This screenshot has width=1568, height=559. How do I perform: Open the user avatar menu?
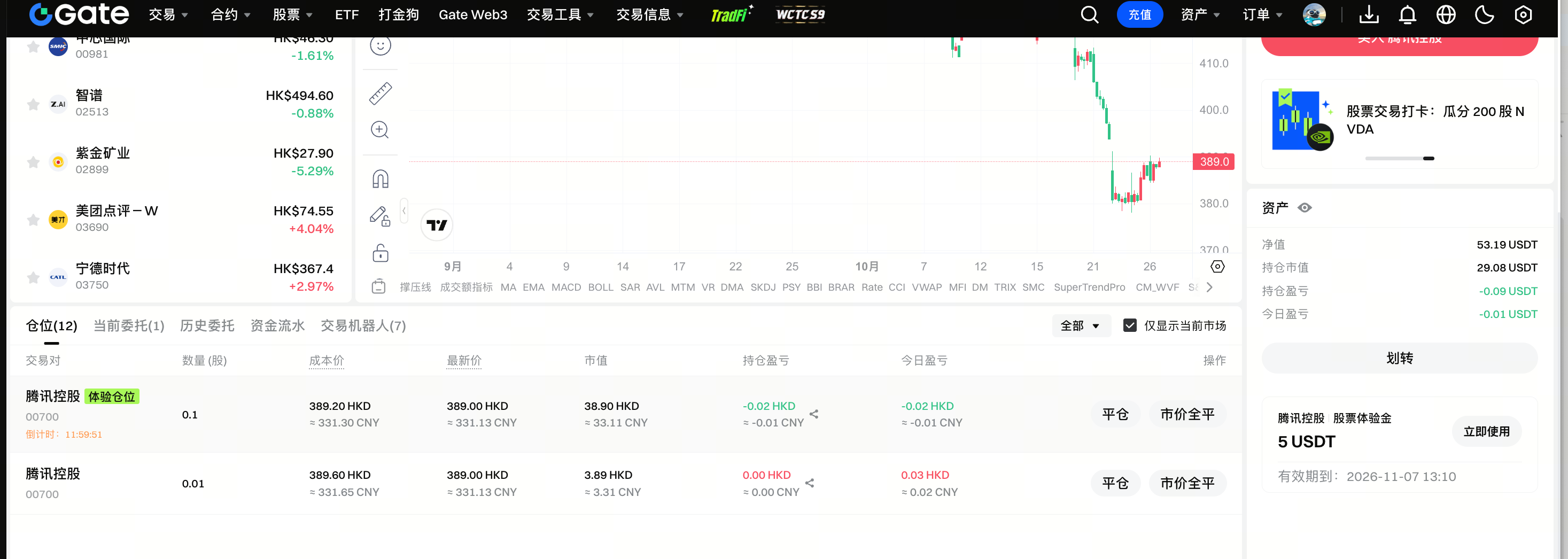(1314, 14)
